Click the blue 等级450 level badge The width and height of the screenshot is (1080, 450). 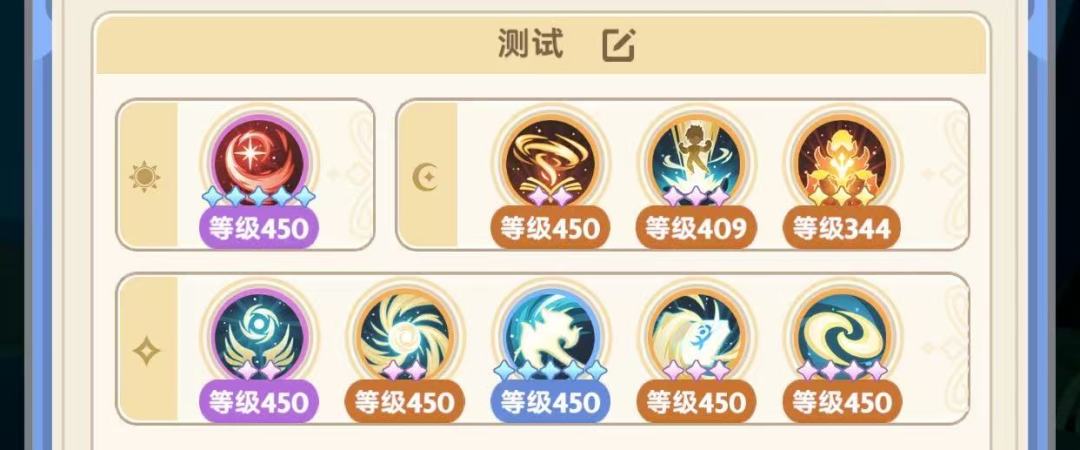551,402
